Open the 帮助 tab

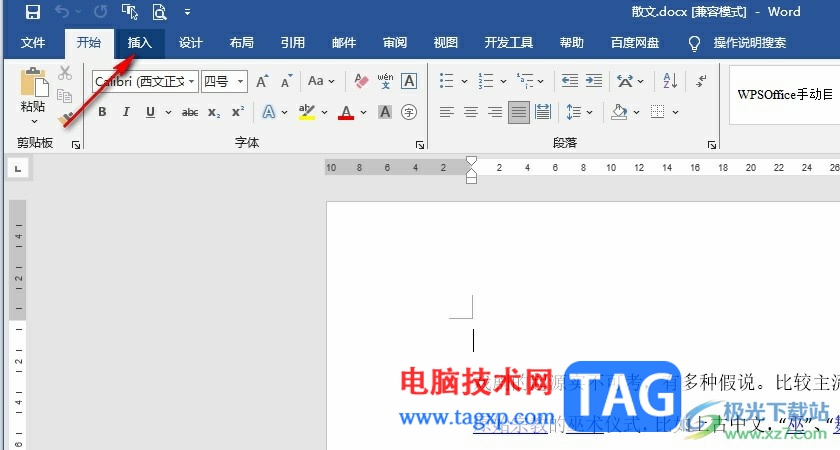pyautogui.click(x=572, y=43)
